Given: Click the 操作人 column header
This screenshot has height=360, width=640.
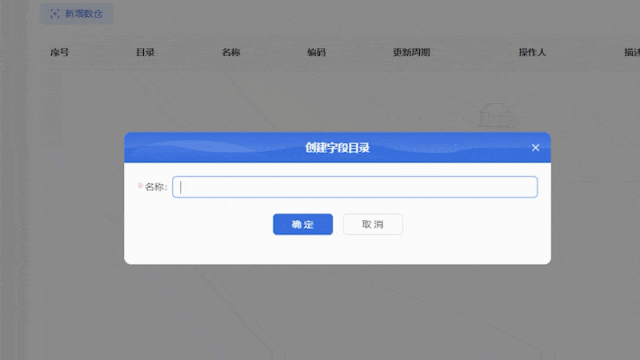Looking at the screenshot, I should (x=532, y=52).
